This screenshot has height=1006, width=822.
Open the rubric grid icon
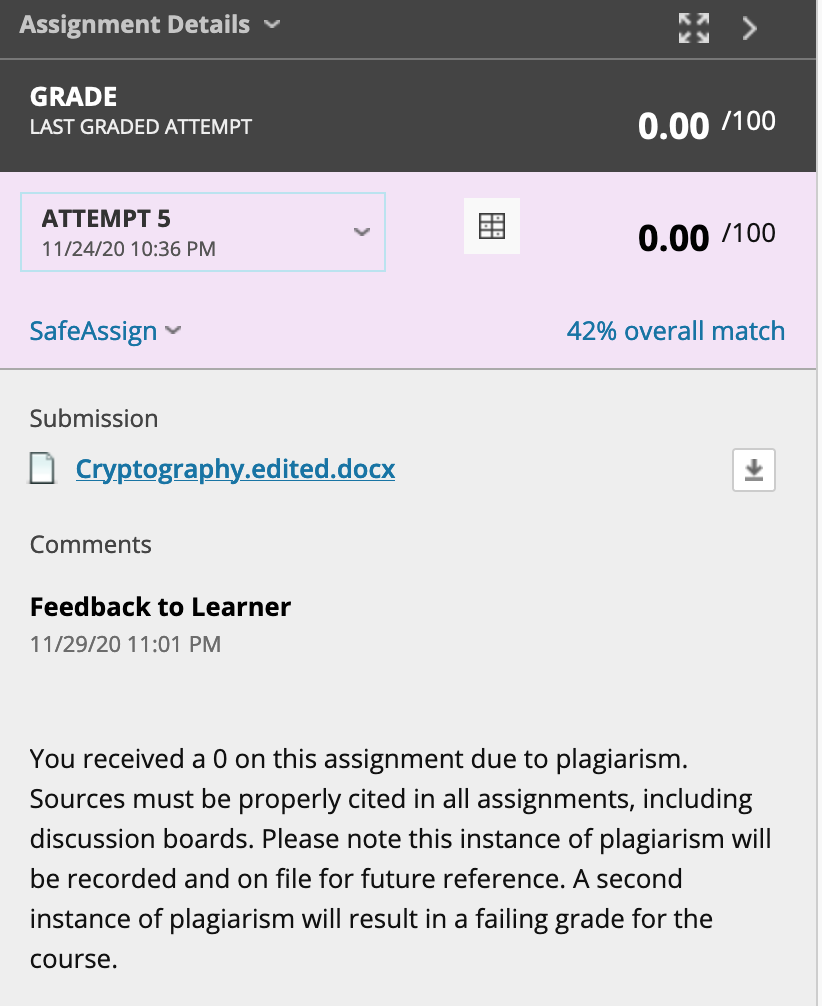[x=492, y=226]
